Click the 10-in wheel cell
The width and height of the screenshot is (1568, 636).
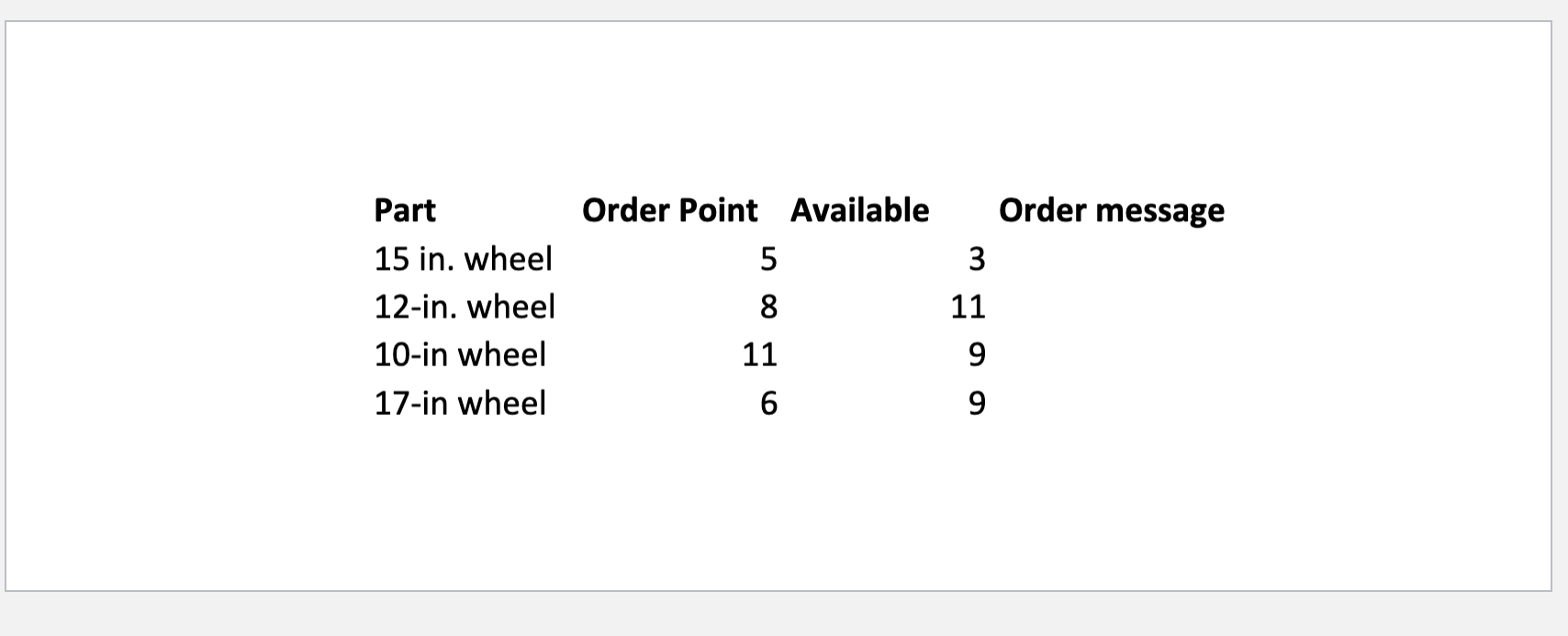460,354
